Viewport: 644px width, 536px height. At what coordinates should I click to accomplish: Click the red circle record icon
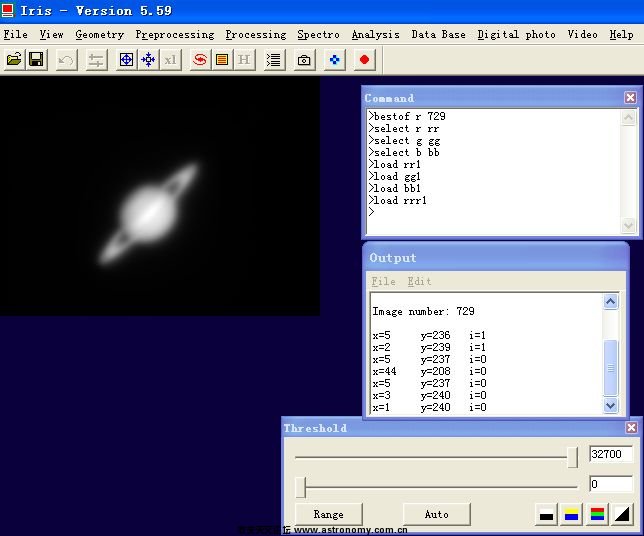click(364, 60)
